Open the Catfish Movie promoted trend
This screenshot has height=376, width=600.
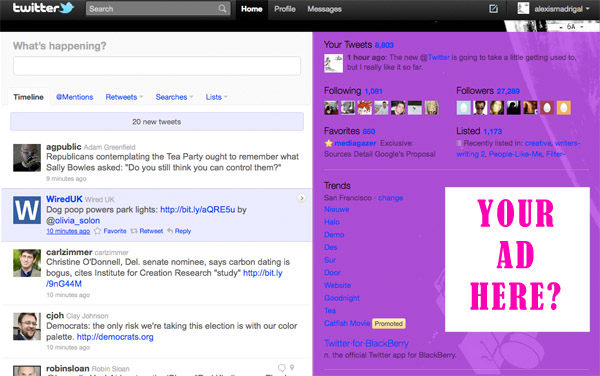pos(347,323)
